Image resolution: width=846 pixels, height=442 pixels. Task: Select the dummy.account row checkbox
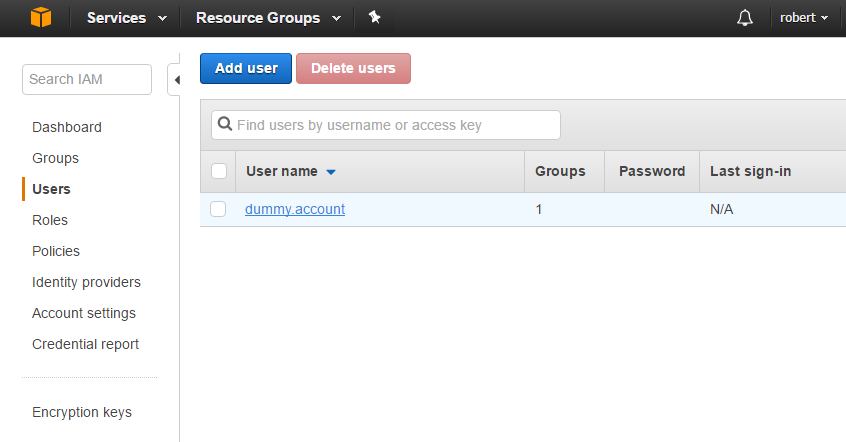click(x=218, y=209)
